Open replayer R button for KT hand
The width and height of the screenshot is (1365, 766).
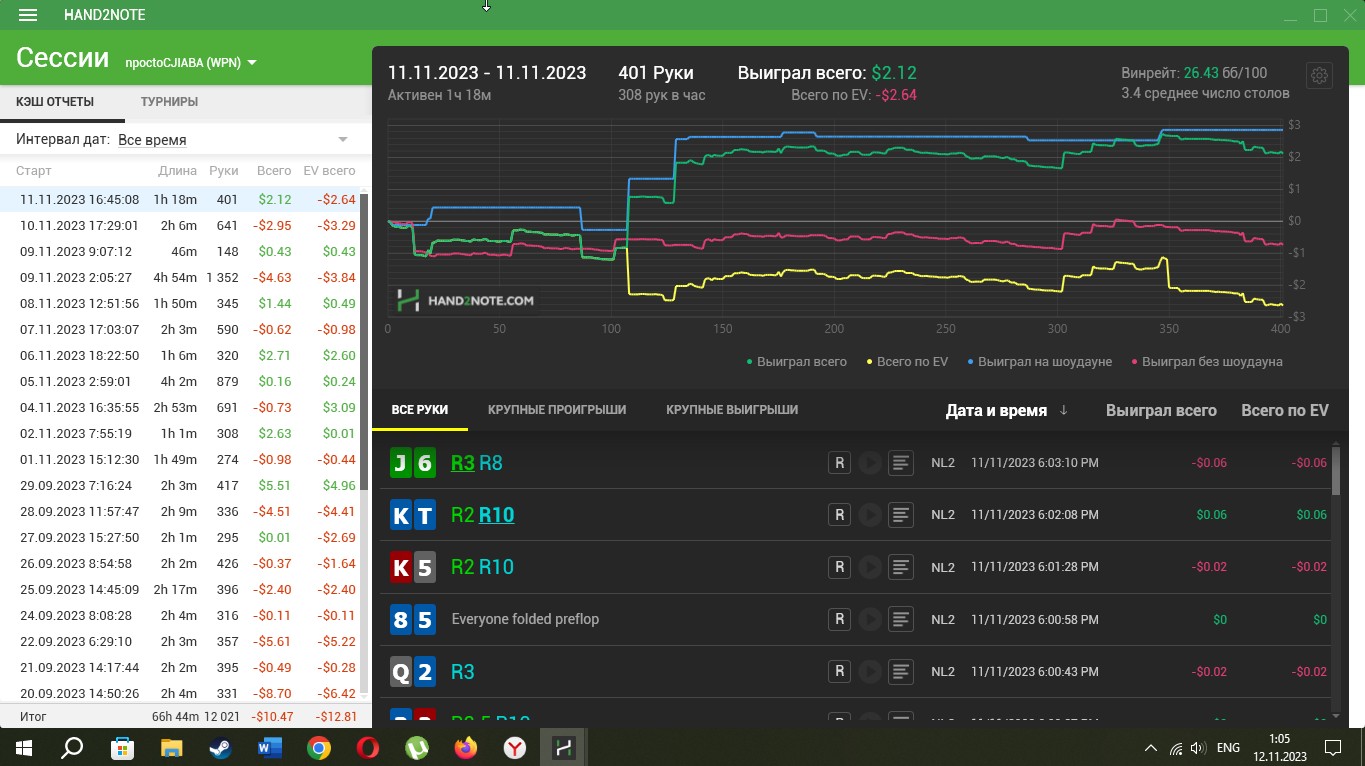(839, 515)
